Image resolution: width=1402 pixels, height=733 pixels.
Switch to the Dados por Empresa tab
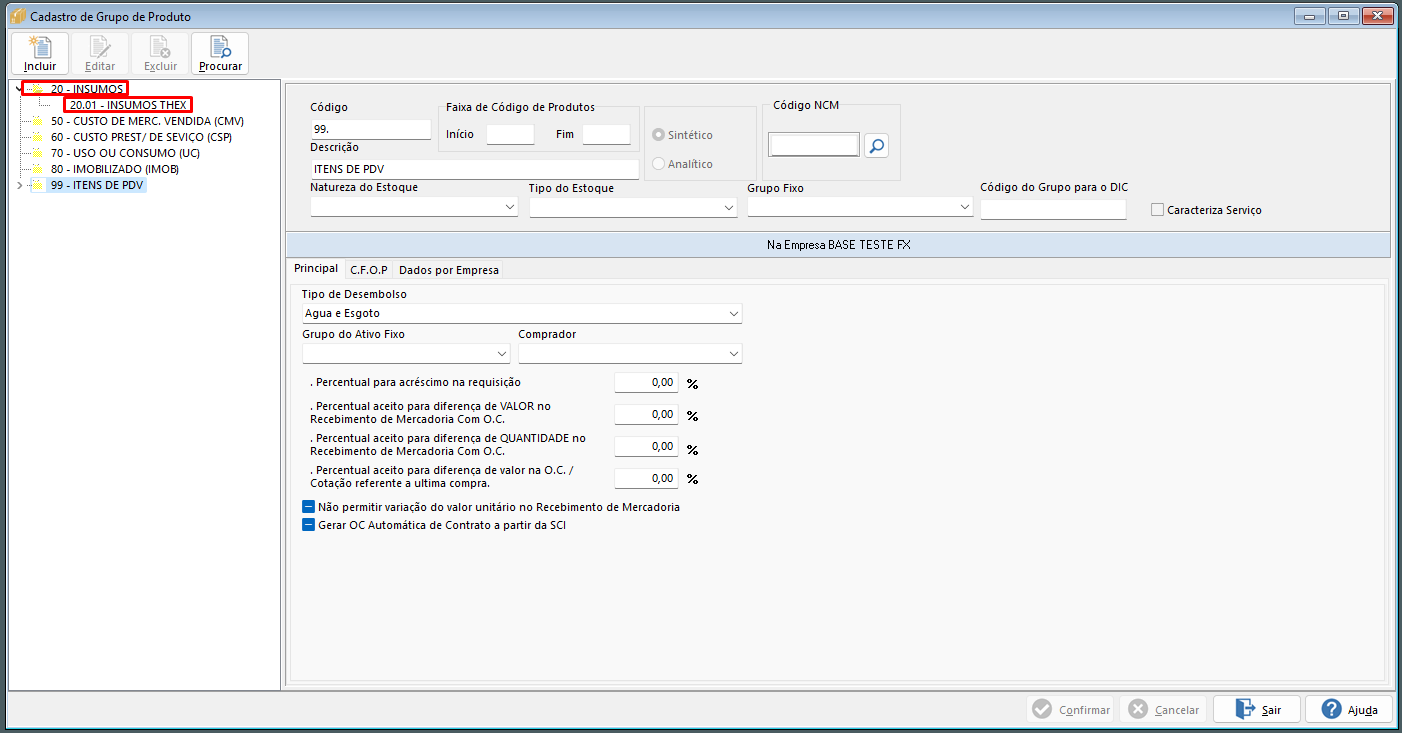pyautogui.click(x=449, y=270)
